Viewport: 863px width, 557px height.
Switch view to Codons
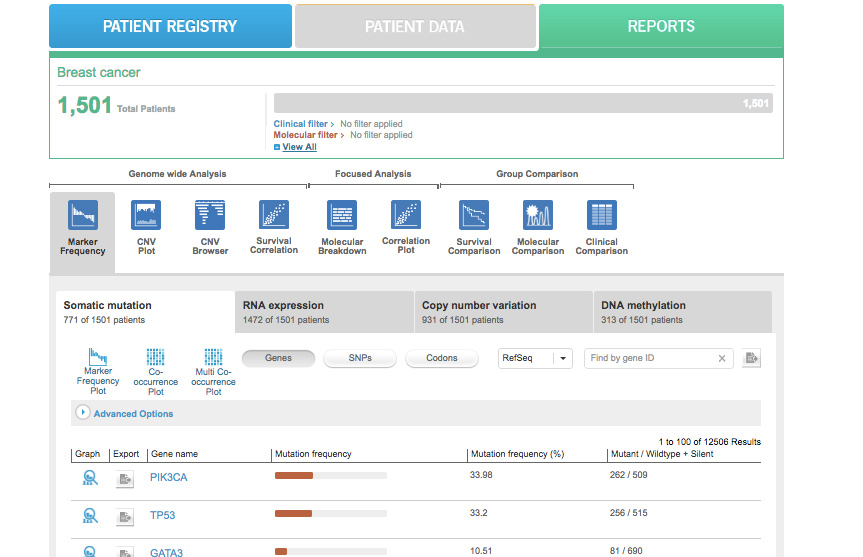point(442,358)
